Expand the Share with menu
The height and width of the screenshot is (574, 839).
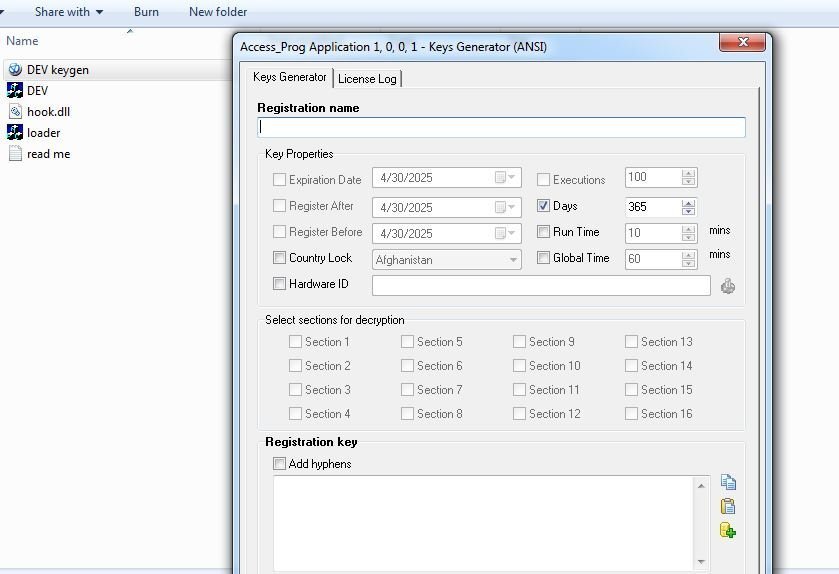point(69,12)
